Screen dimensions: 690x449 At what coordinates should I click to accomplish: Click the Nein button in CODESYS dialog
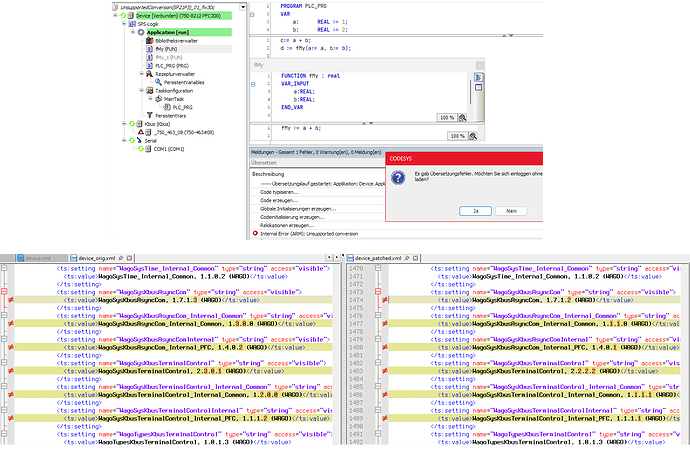(x=511, y=211)
